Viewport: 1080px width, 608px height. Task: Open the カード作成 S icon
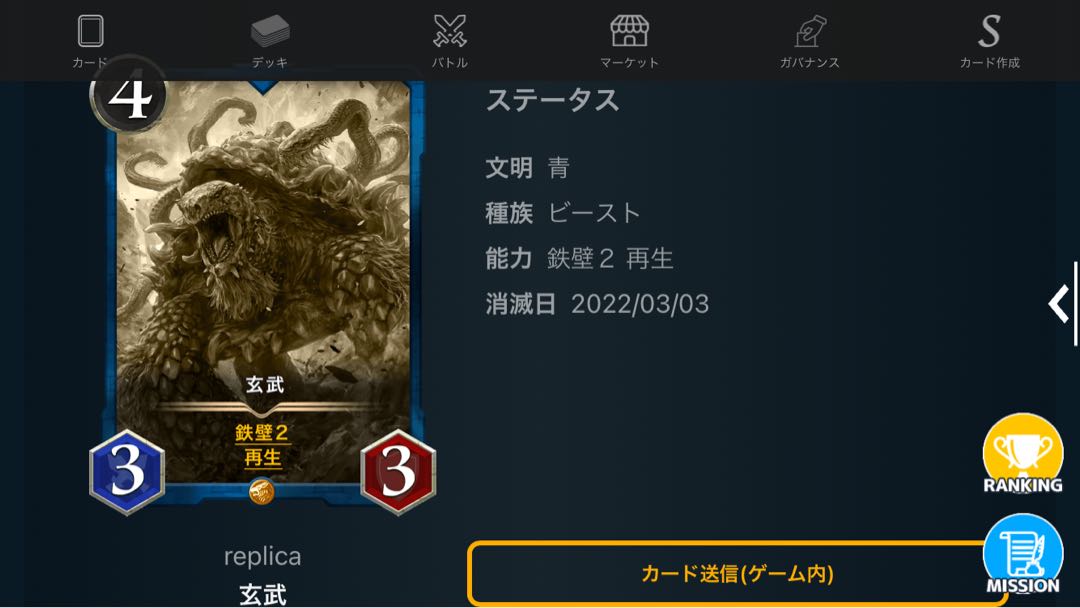pyautogui.click(x=990, y=31)
